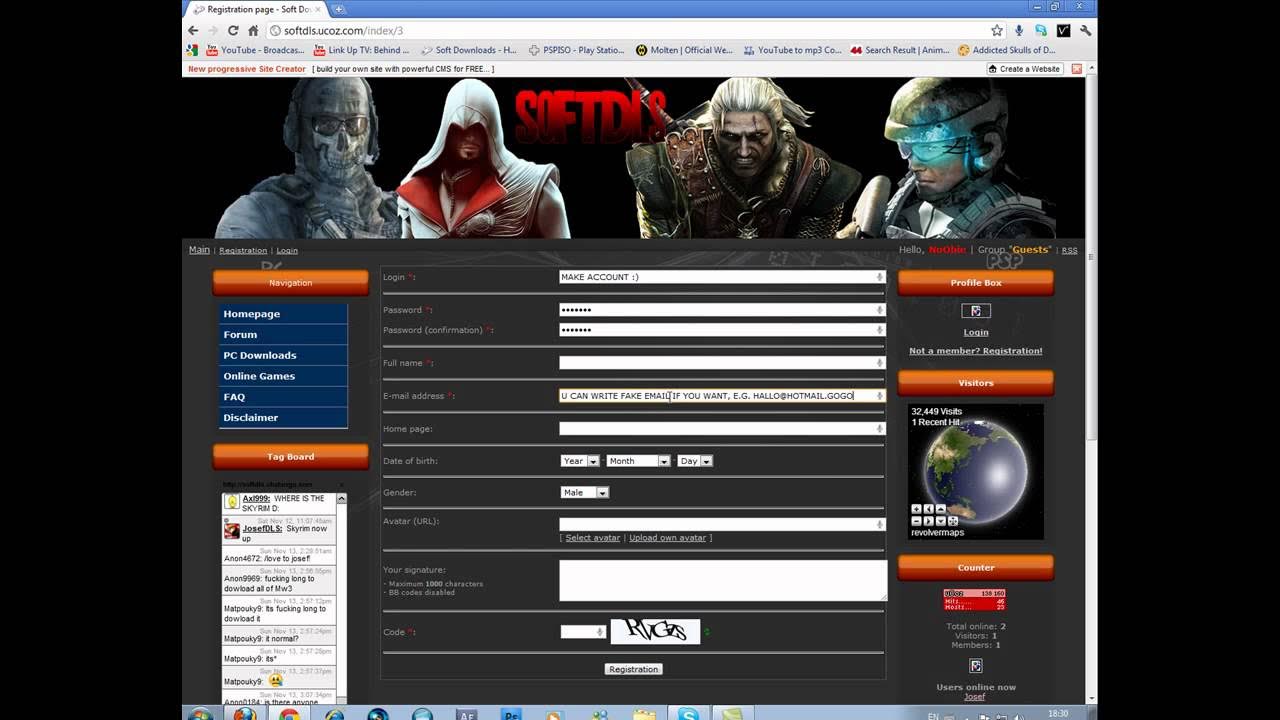The width and height of the screenshot is (1280, 720).
Task: Refresh the captcha code image
Action: [x=707, y=632]
